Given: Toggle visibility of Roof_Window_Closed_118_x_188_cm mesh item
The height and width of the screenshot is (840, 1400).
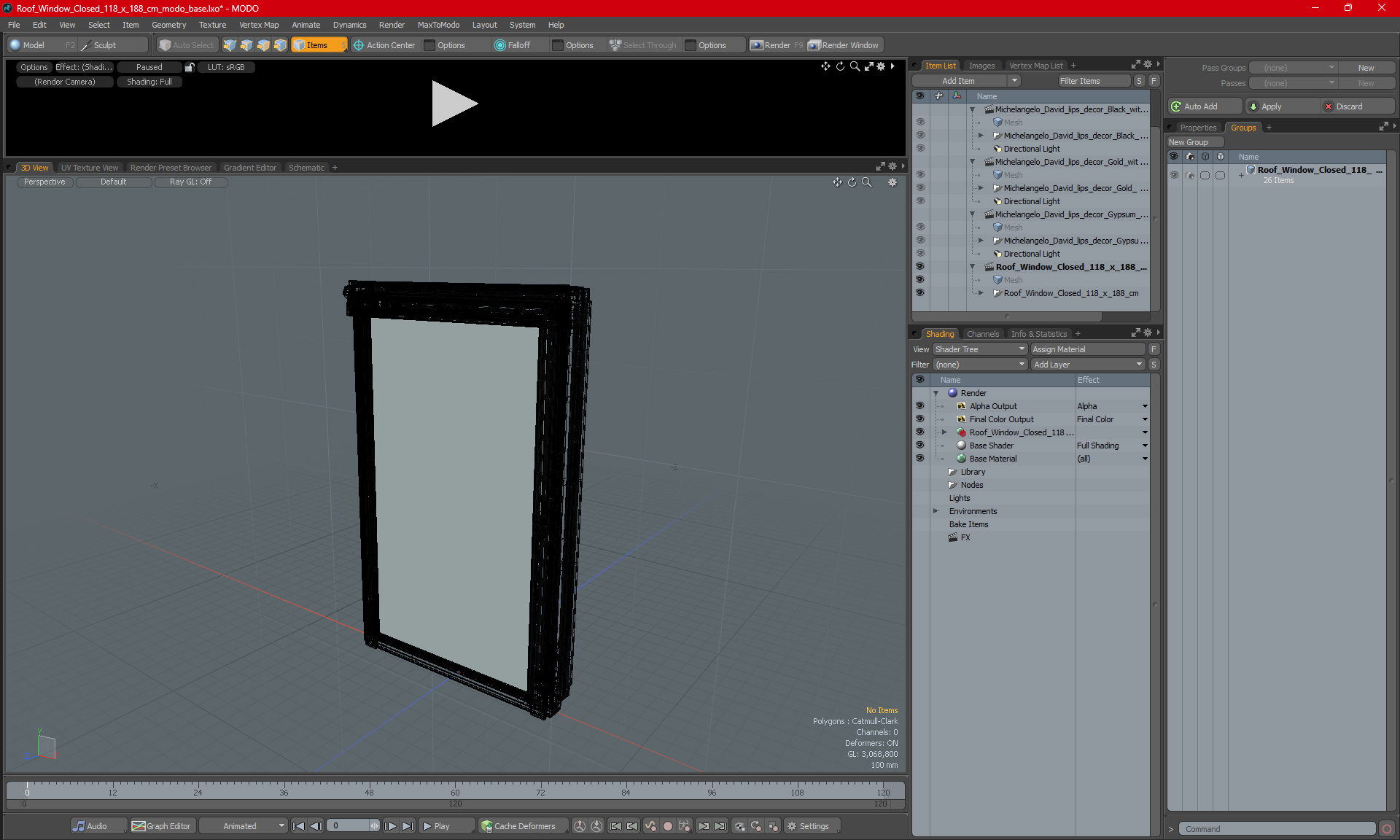Looking at the screenshot, I should click(x=919, y=293).
